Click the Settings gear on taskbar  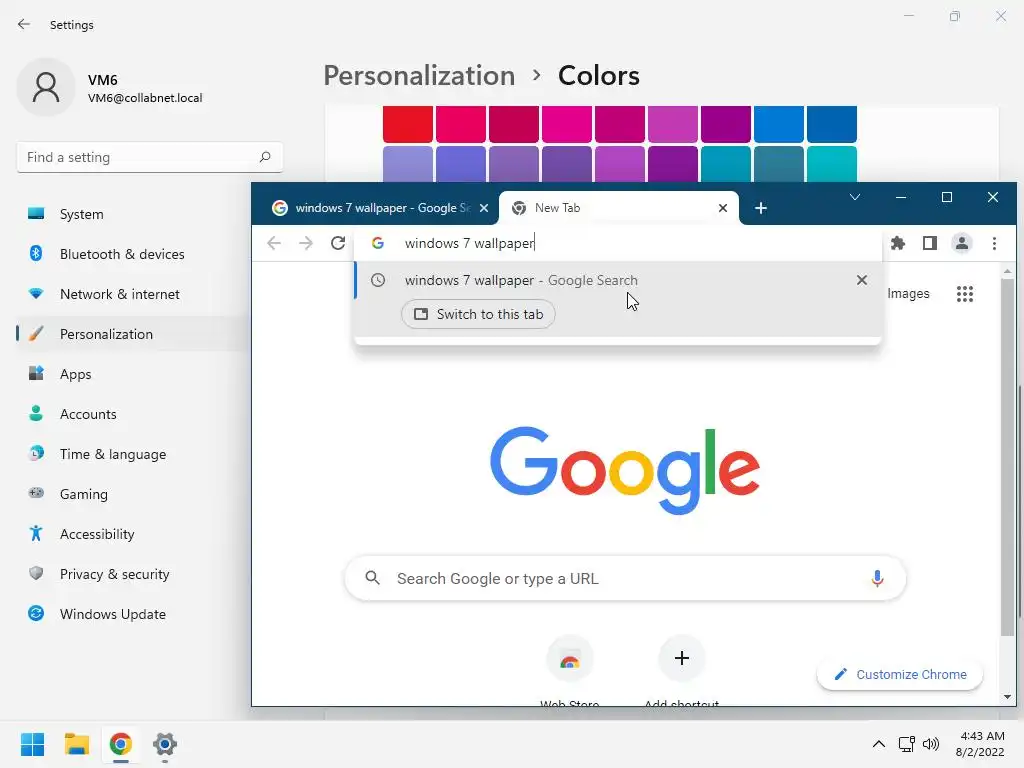(x=165, y=744)
